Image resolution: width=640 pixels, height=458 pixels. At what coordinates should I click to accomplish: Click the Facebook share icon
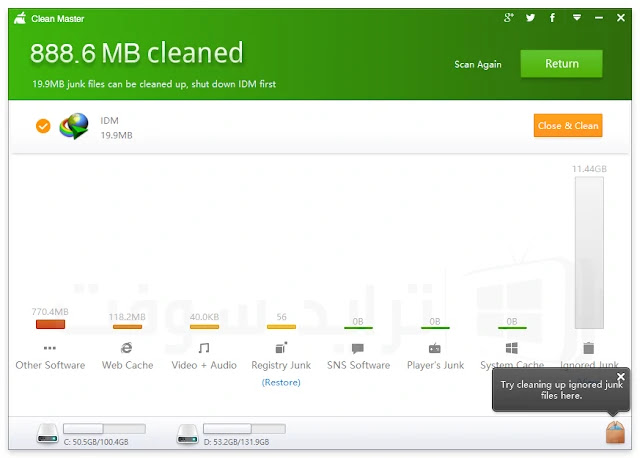[552, 18]
